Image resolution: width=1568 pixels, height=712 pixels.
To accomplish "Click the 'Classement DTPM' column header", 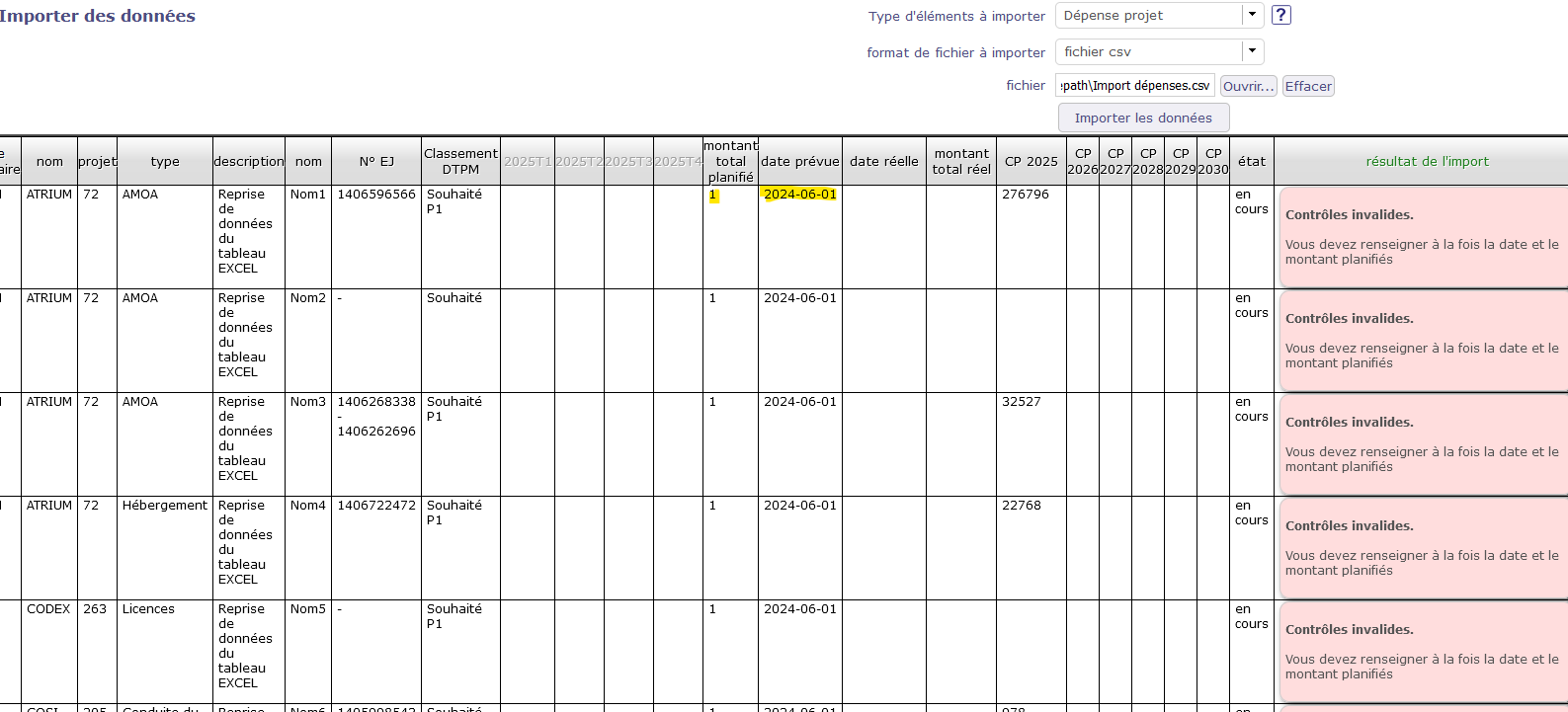I will pyautogui.click(x=460, y=161).
